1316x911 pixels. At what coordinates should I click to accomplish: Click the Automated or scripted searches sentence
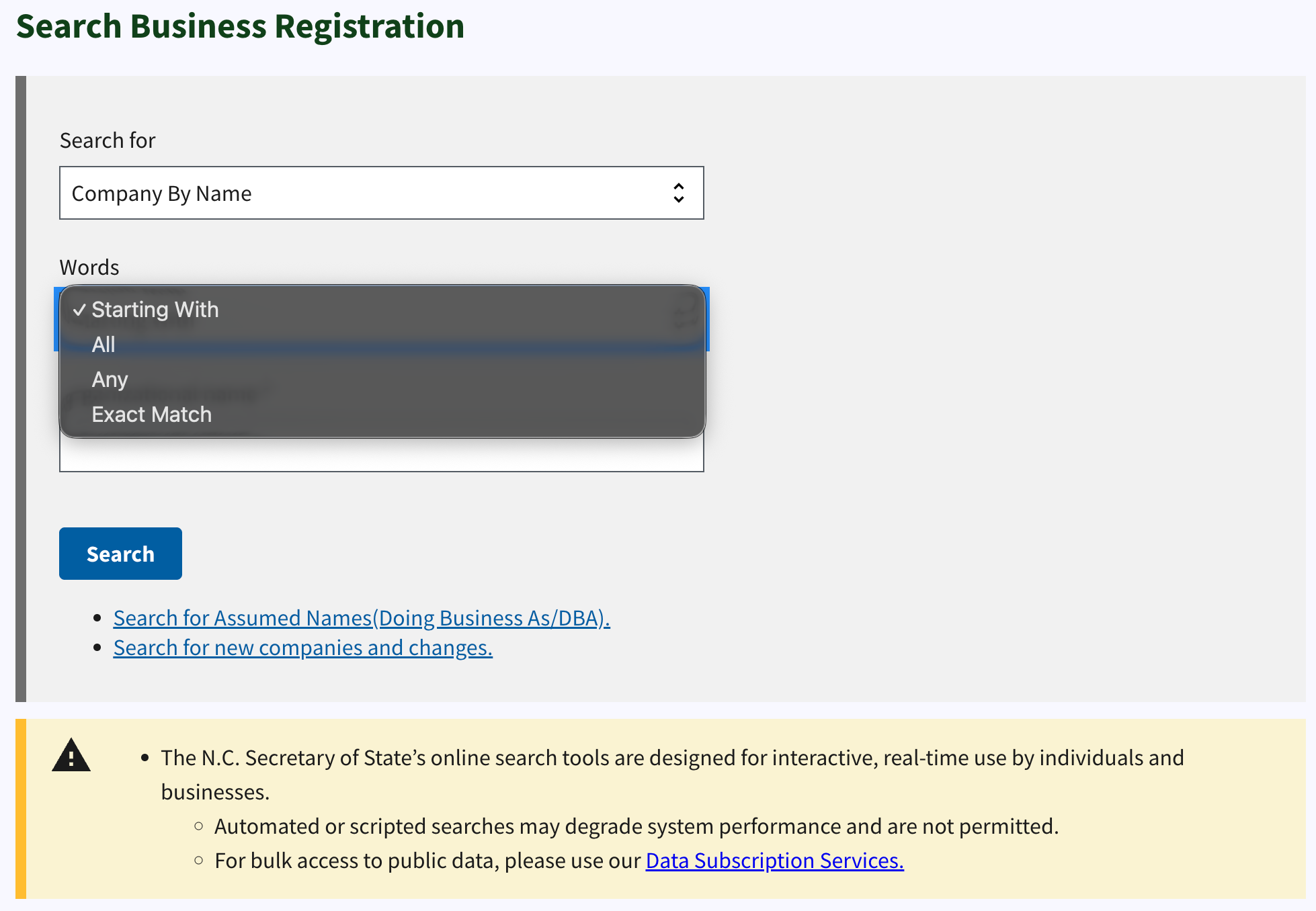(636, 826)
